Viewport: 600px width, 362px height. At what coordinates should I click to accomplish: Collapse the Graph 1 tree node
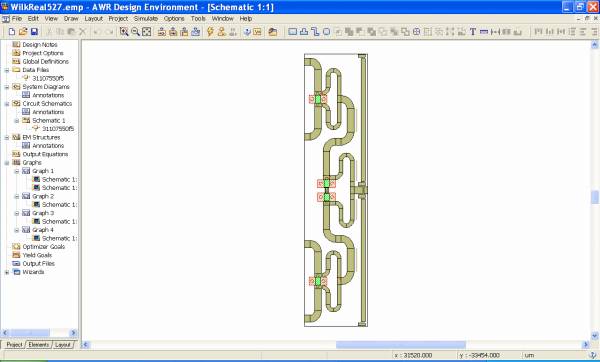16,171
